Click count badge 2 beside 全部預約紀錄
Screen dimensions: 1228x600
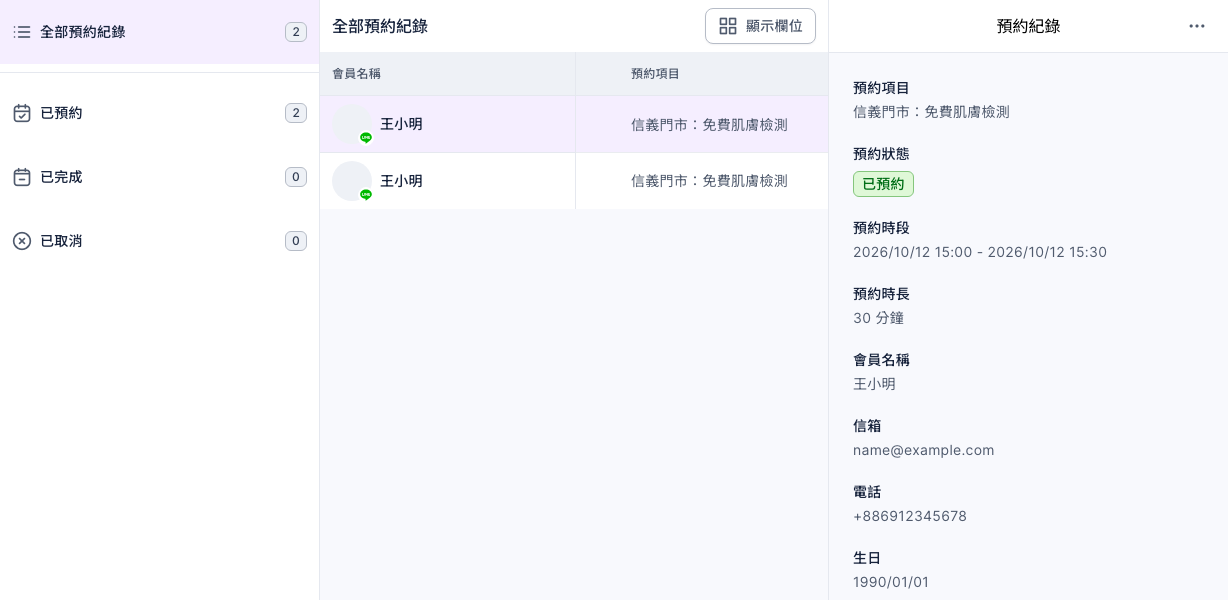click(296, 32)
